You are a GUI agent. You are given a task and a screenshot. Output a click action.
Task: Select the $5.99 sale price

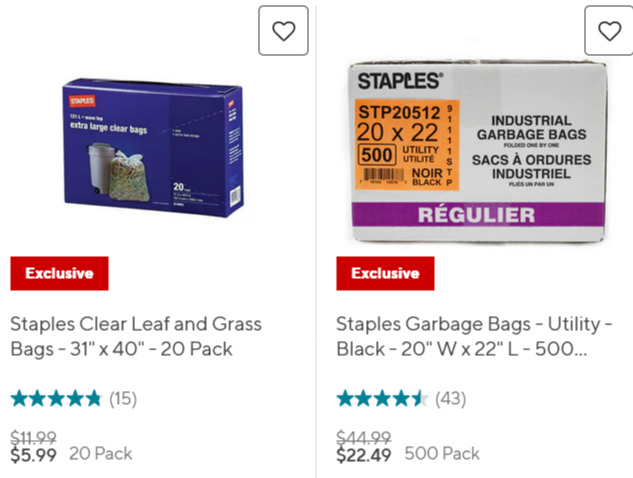(34, 455)
